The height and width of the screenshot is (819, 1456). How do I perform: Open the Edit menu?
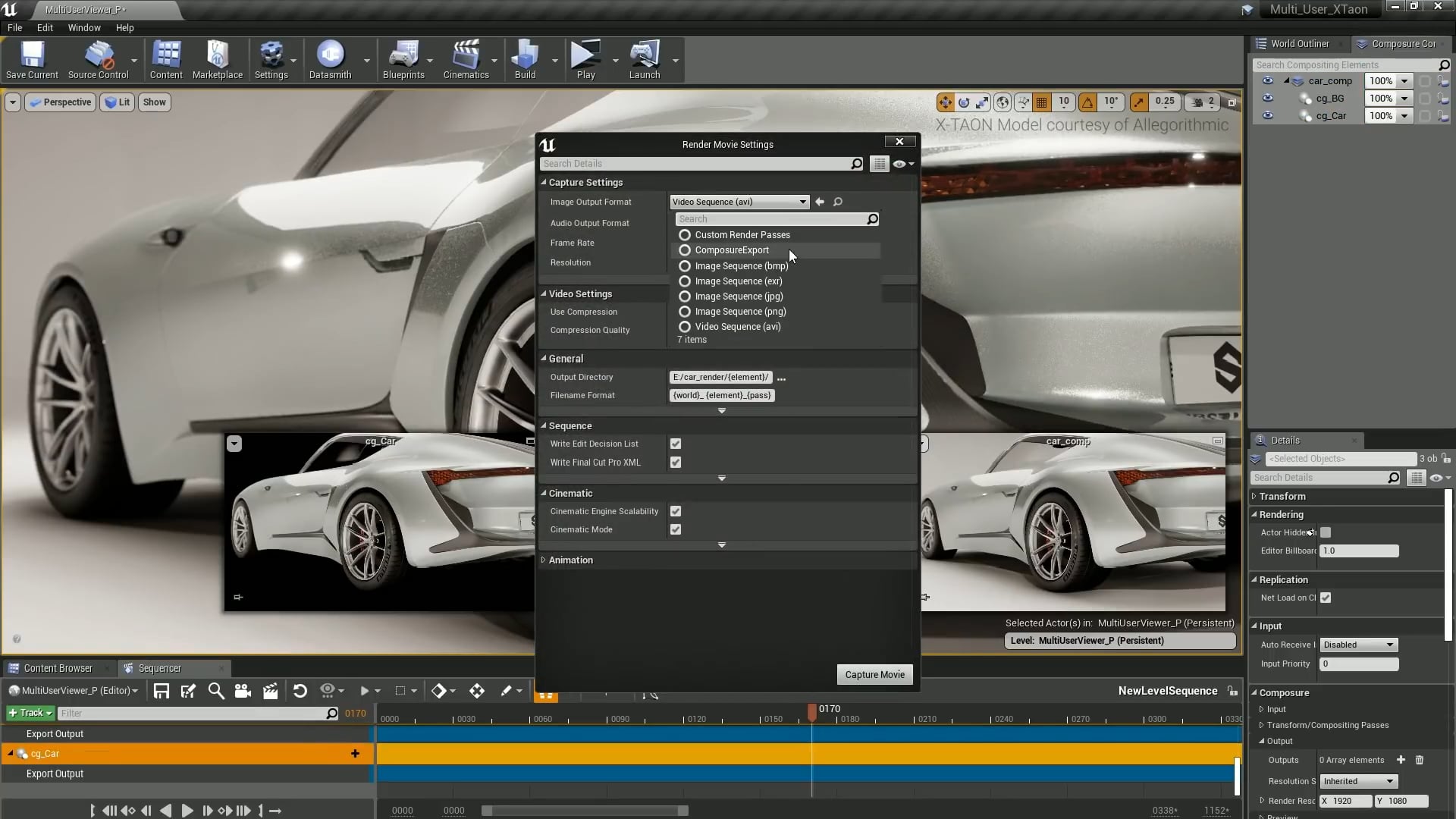(x=45, y=27)
